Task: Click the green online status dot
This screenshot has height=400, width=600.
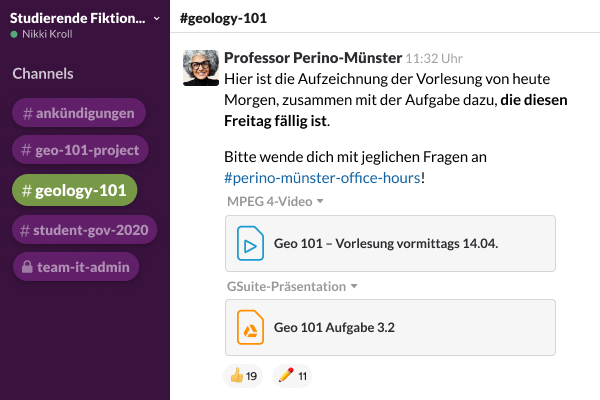Action: click(14, 34)
